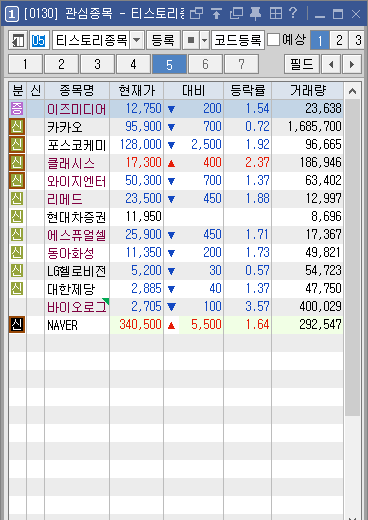Click the 신 badge next to LG헬로비전
The width and height of the screenshot is (368, 520).
pos(17,271)
